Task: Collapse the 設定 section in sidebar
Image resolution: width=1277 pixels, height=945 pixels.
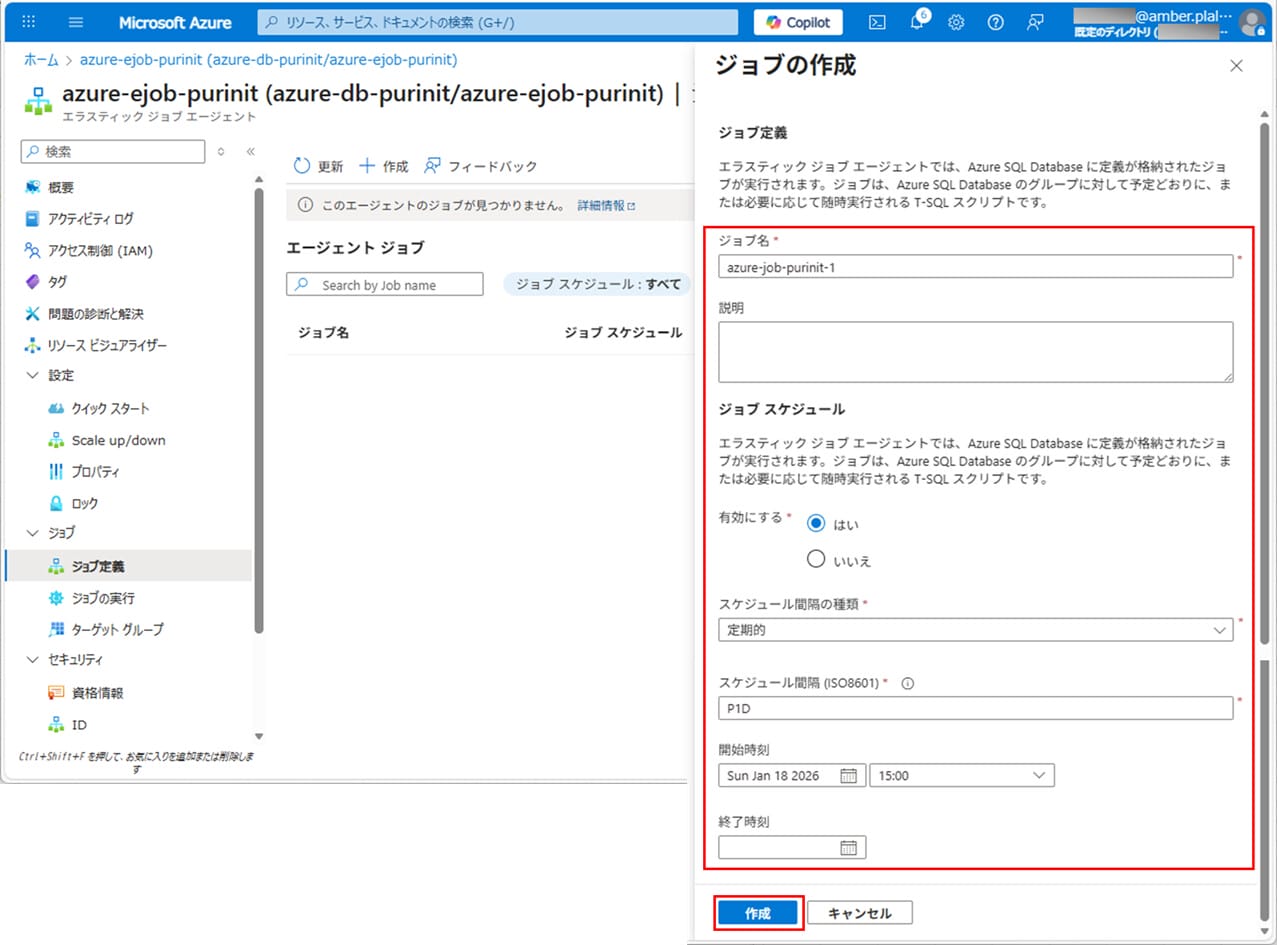Action: pyautogui.click(x=32, y=376)
